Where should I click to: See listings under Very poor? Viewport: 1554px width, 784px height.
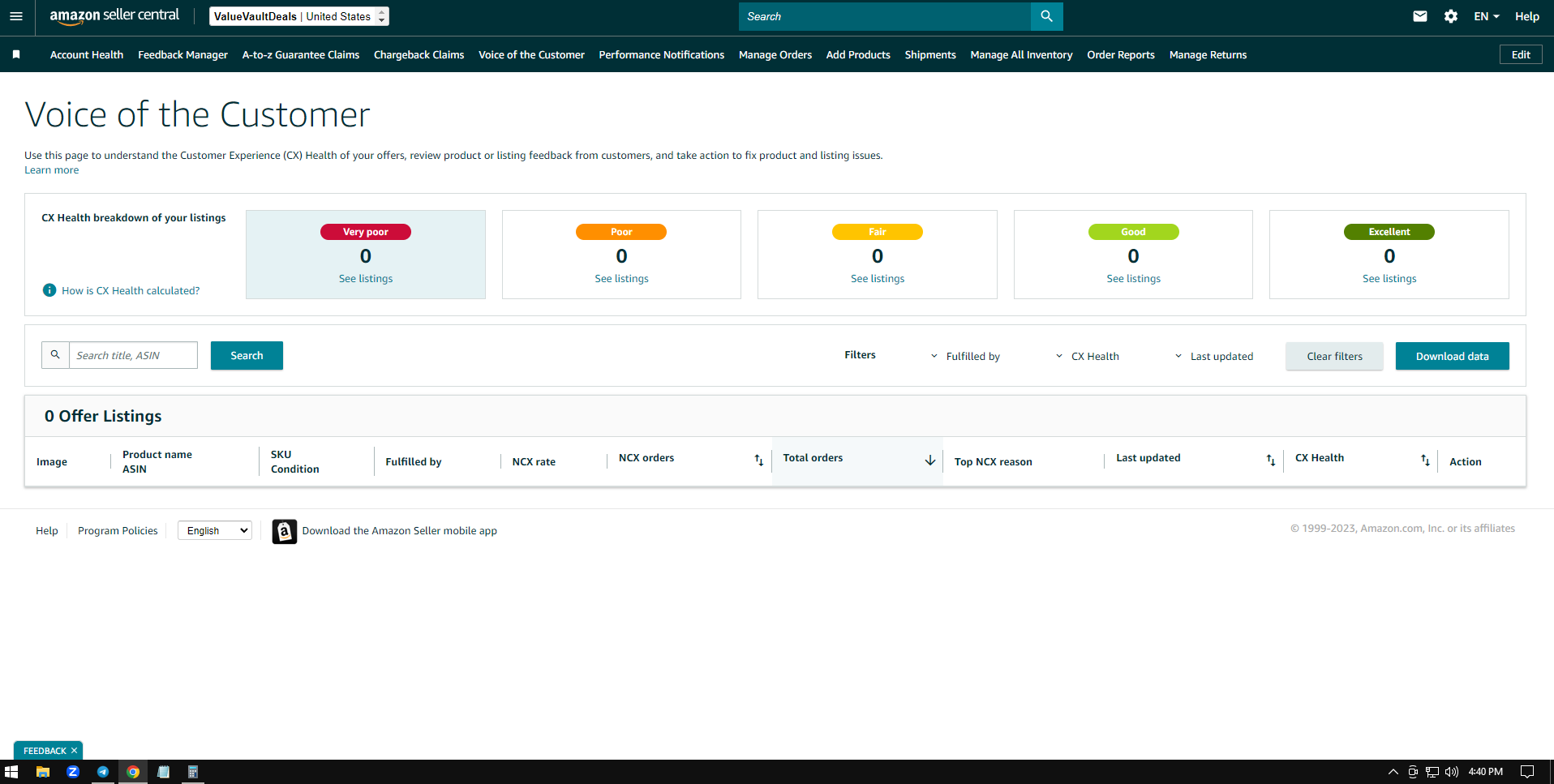coord(366,278)
